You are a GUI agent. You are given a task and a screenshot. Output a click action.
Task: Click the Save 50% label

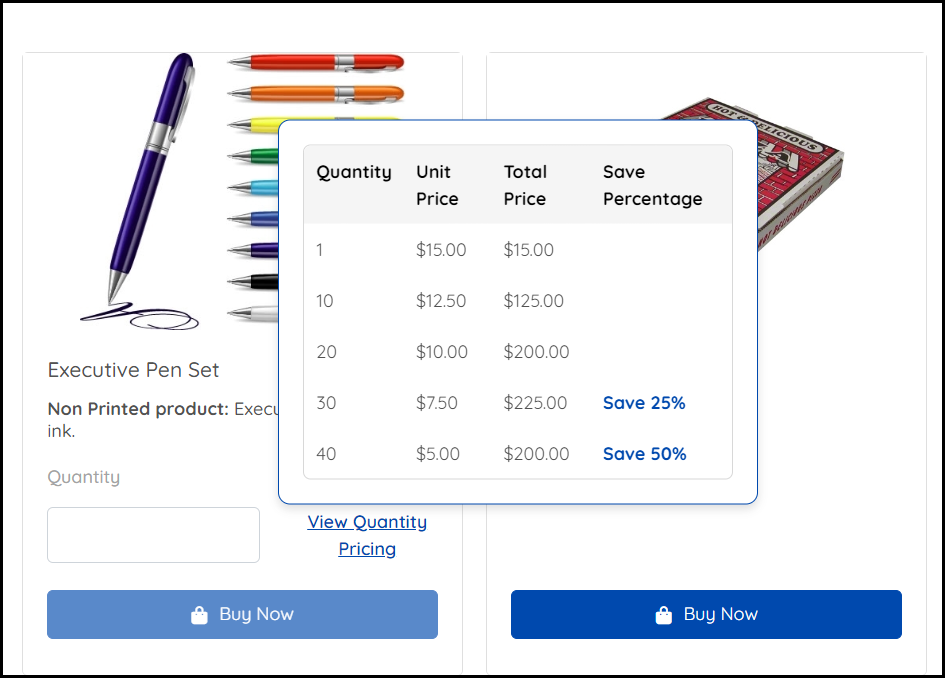(644, 454)
